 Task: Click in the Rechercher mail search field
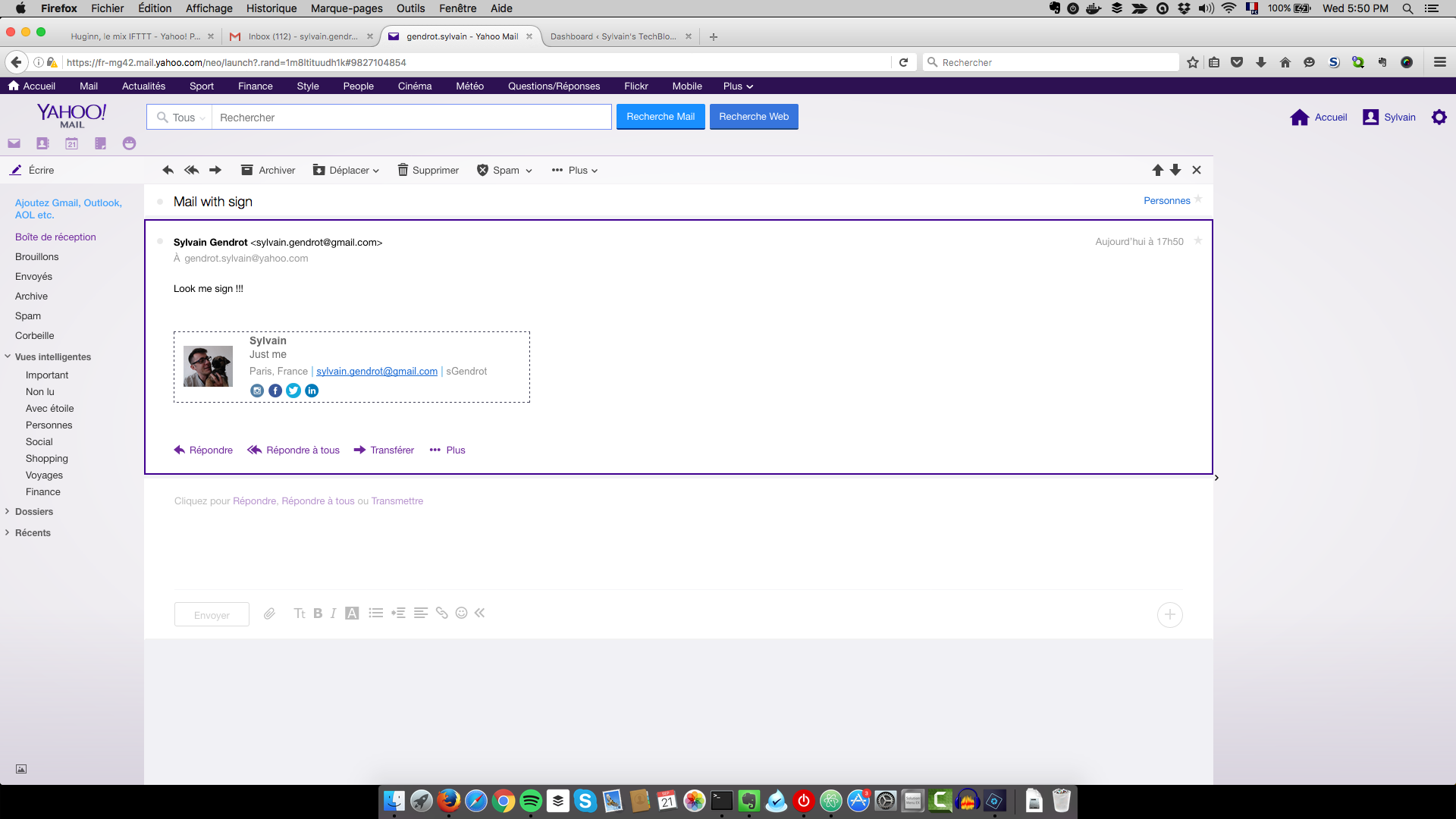coord(411,117)
